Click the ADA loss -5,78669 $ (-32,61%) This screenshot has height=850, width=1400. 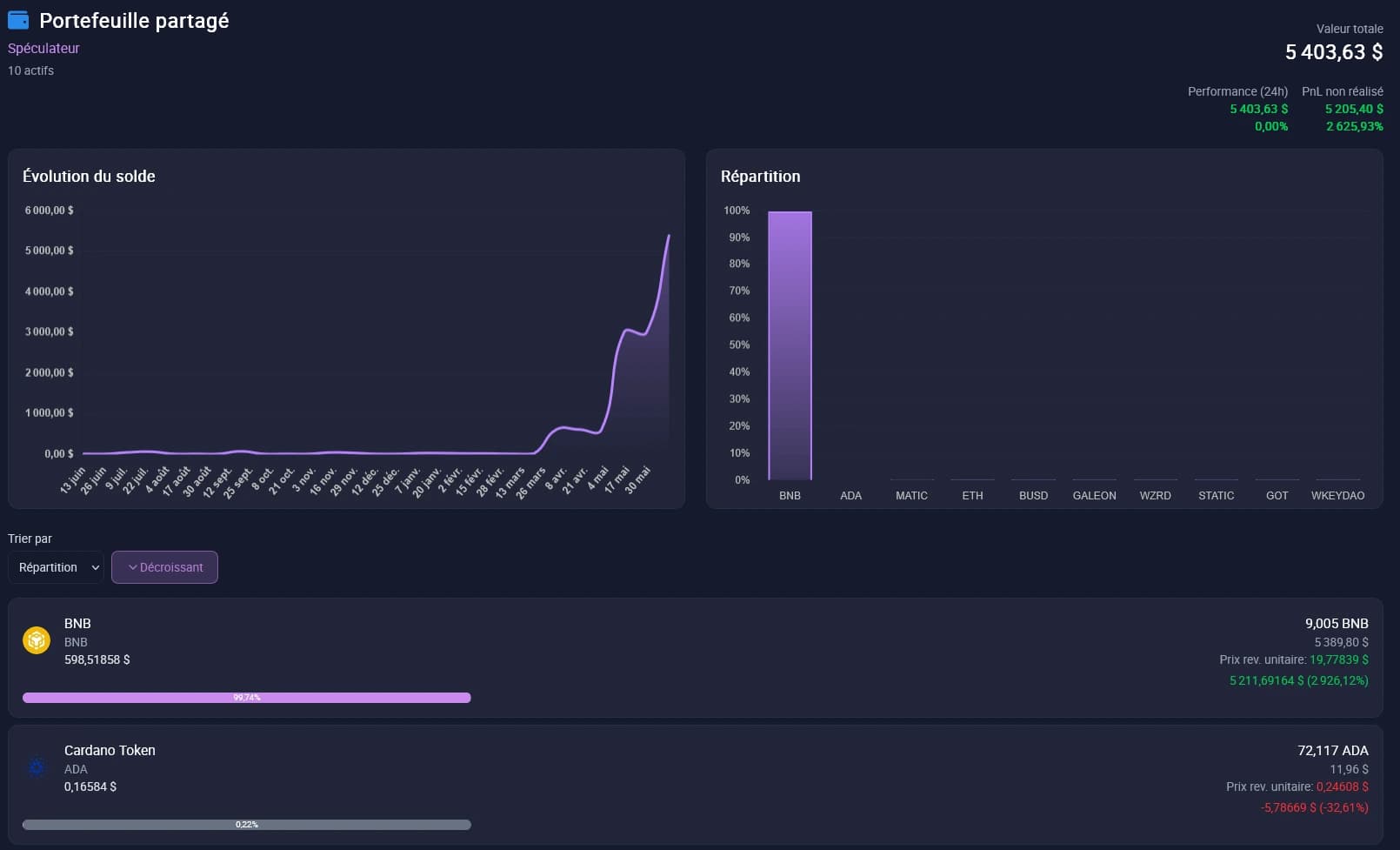(1314, 807)
